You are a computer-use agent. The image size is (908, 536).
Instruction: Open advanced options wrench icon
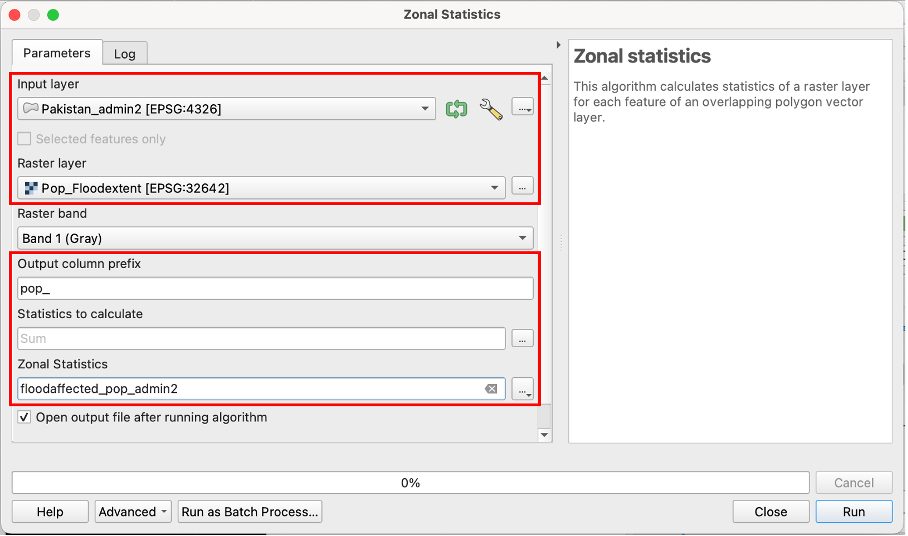coord(491,109)
